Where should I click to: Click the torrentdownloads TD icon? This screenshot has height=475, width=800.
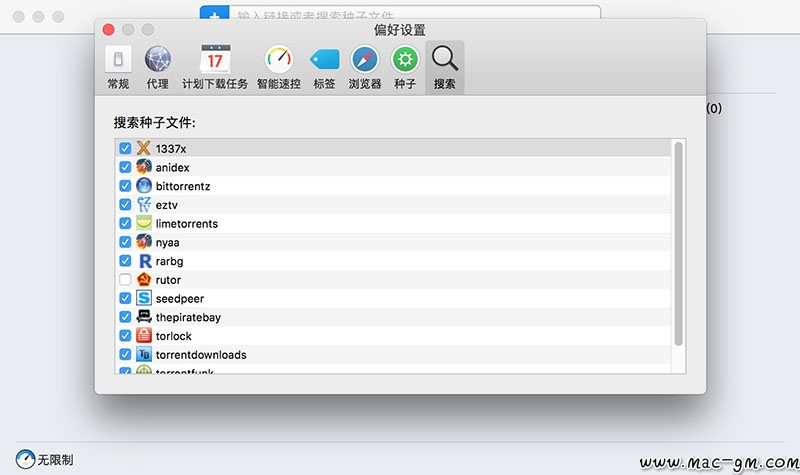(144, 354)
